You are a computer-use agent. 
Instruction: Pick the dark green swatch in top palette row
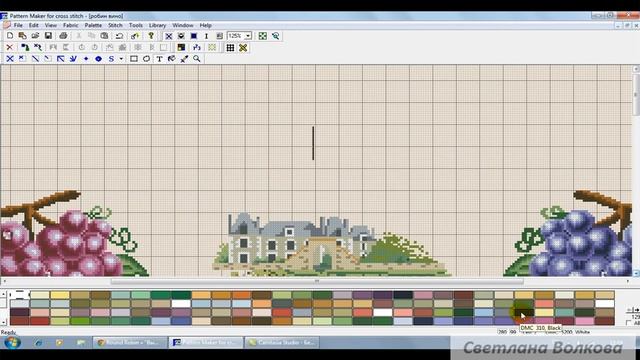coord(181,295)
